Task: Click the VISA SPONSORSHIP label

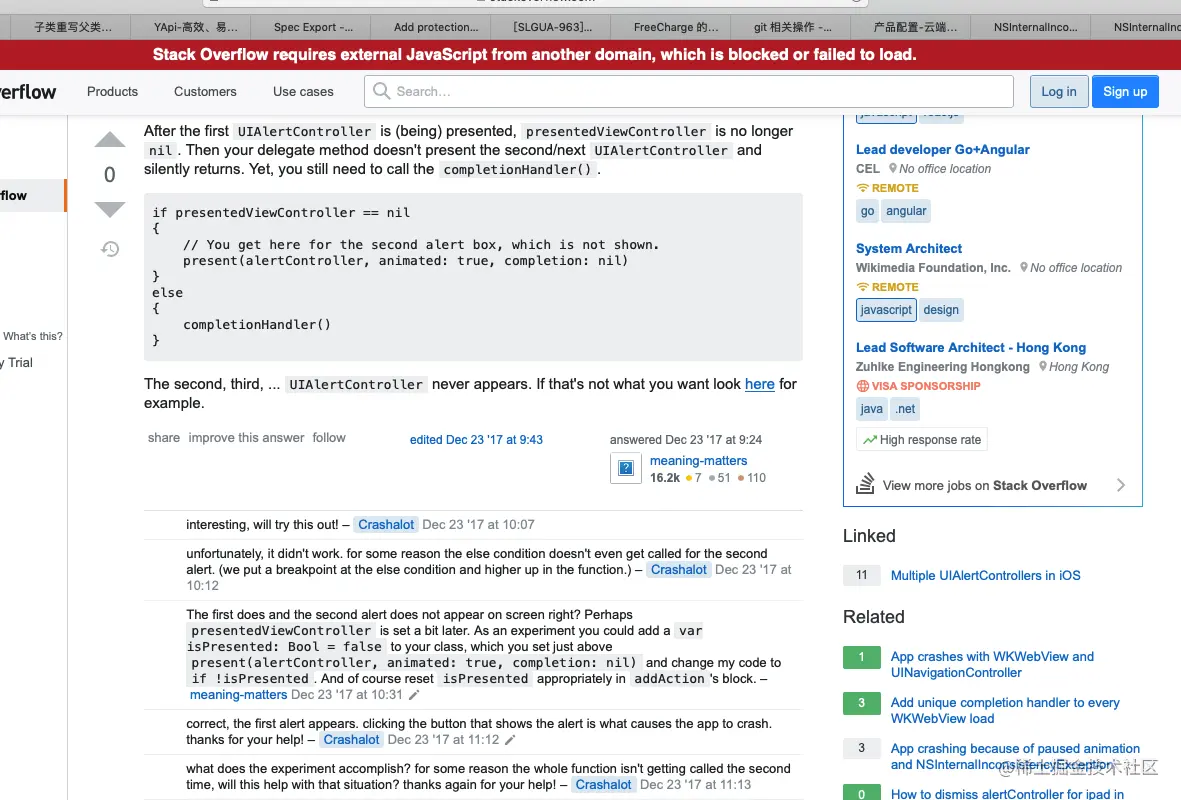Action: (918, 386)
